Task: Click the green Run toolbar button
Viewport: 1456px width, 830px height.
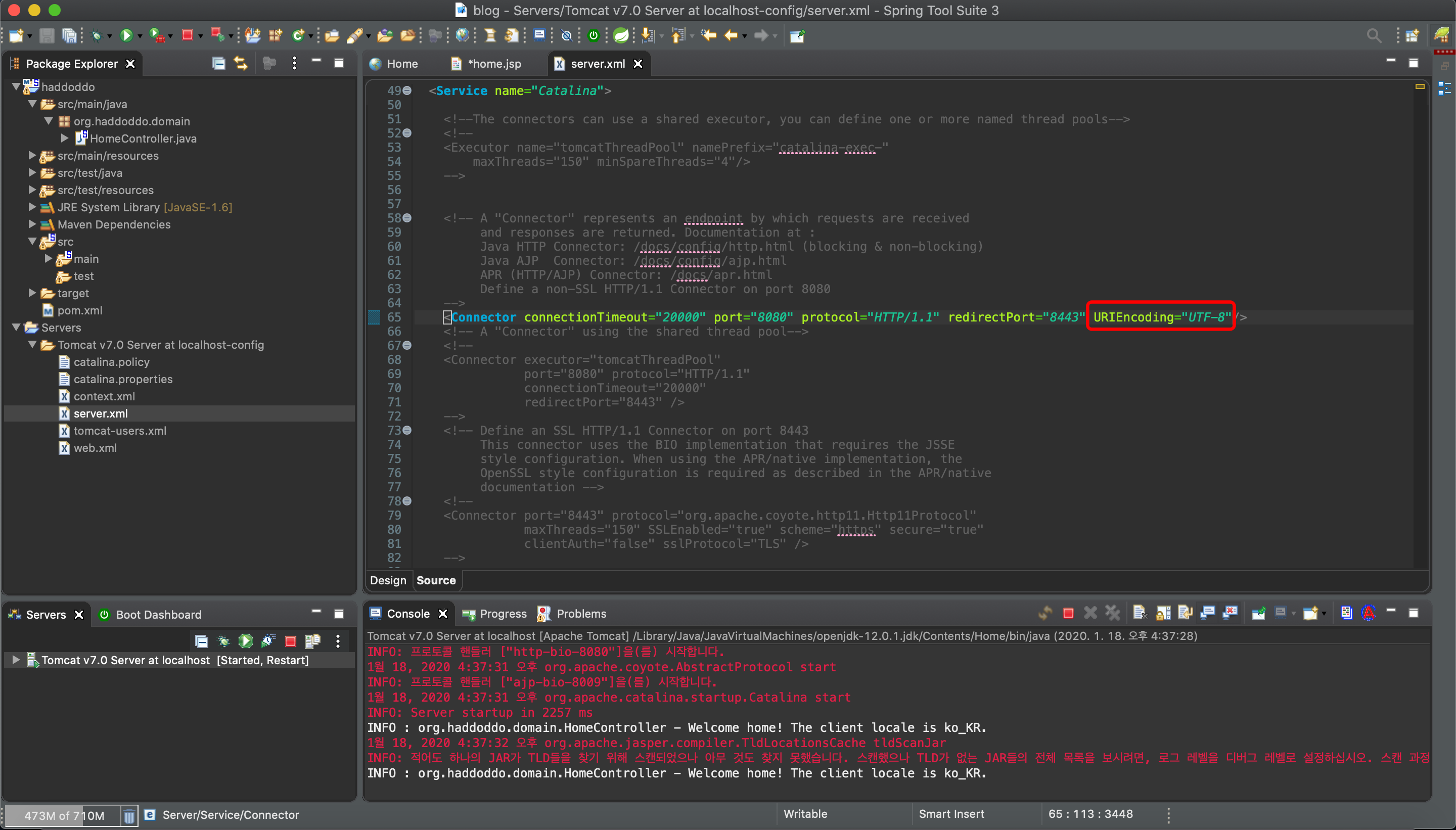Action: (126, 36)
